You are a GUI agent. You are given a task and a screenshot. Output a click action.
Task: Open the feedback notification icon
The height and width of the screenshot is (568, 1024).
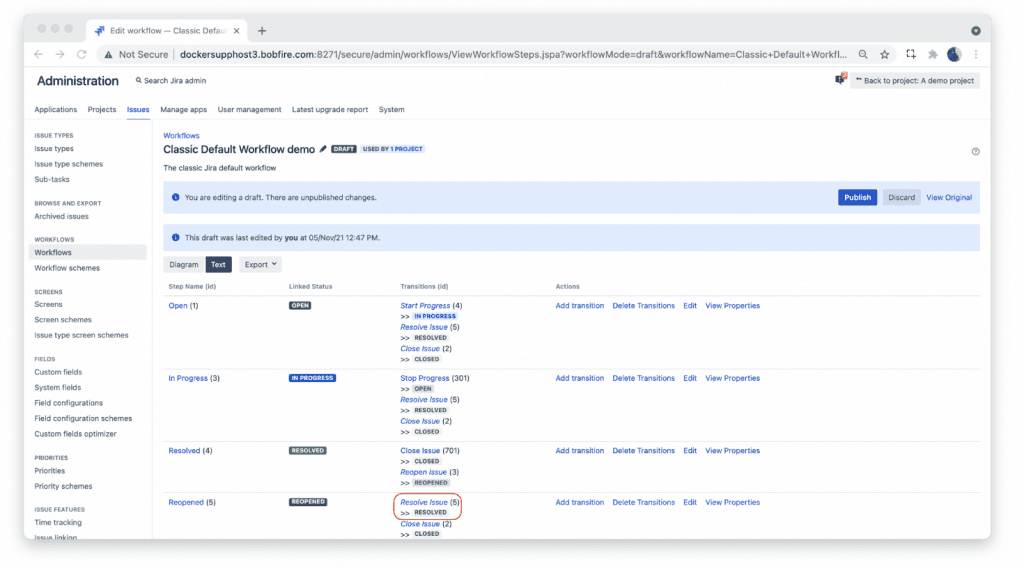840,80
